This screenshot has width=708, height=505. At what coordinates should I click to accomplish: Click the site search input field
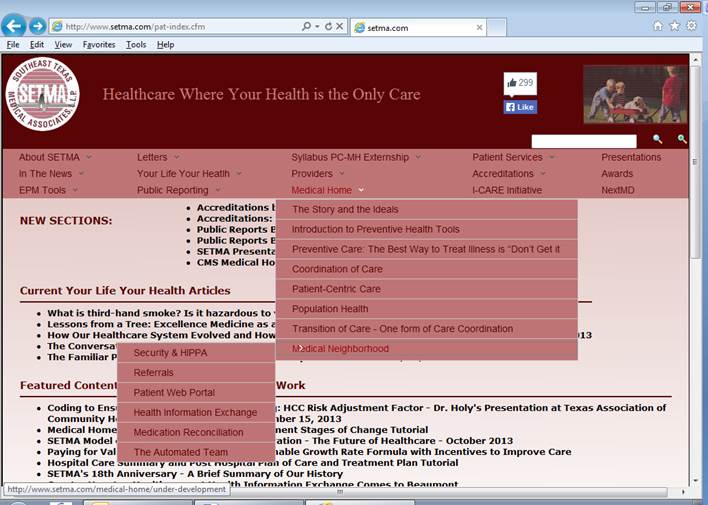(x=584, y=141)
